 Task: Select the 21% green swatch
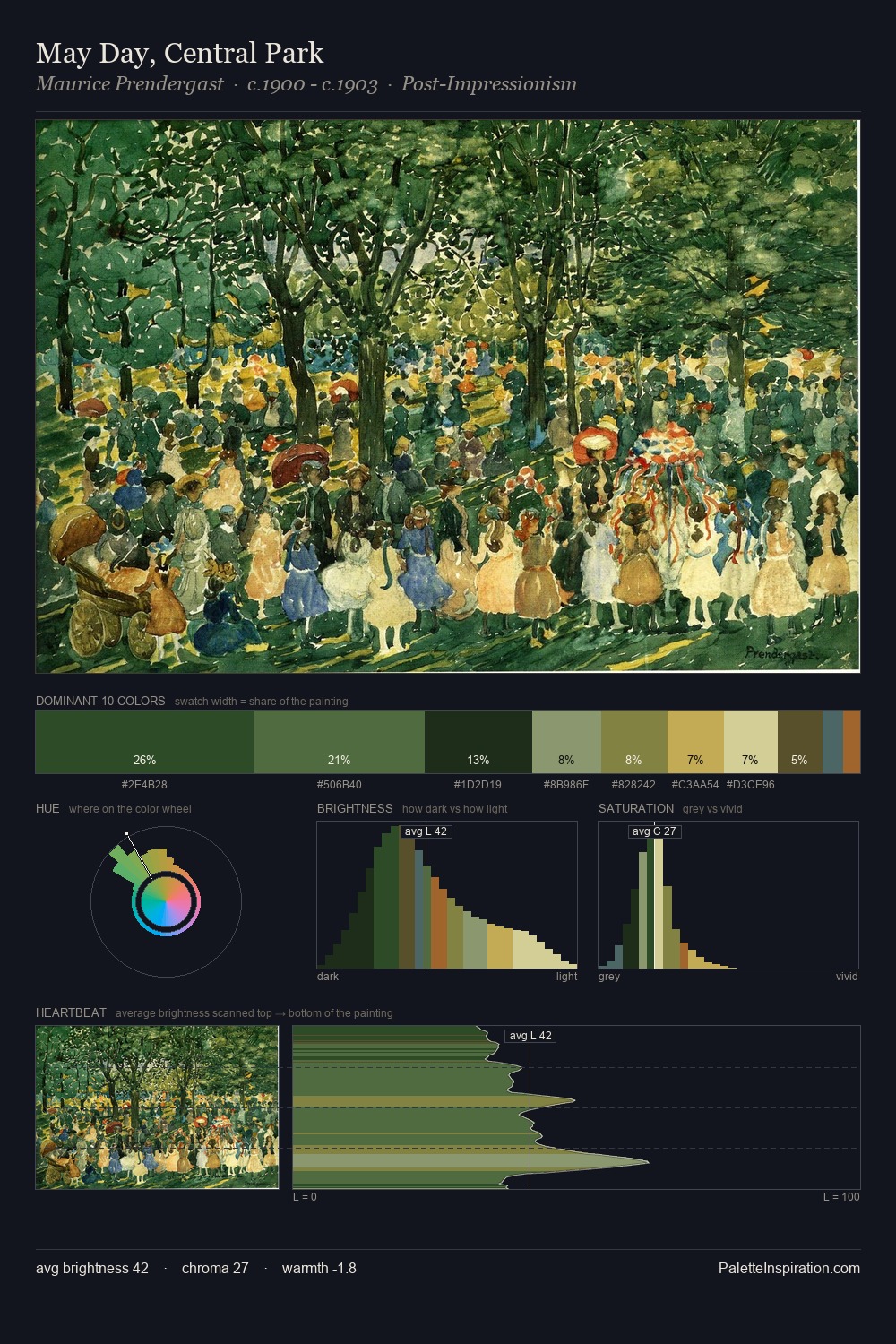pos(340,742)
